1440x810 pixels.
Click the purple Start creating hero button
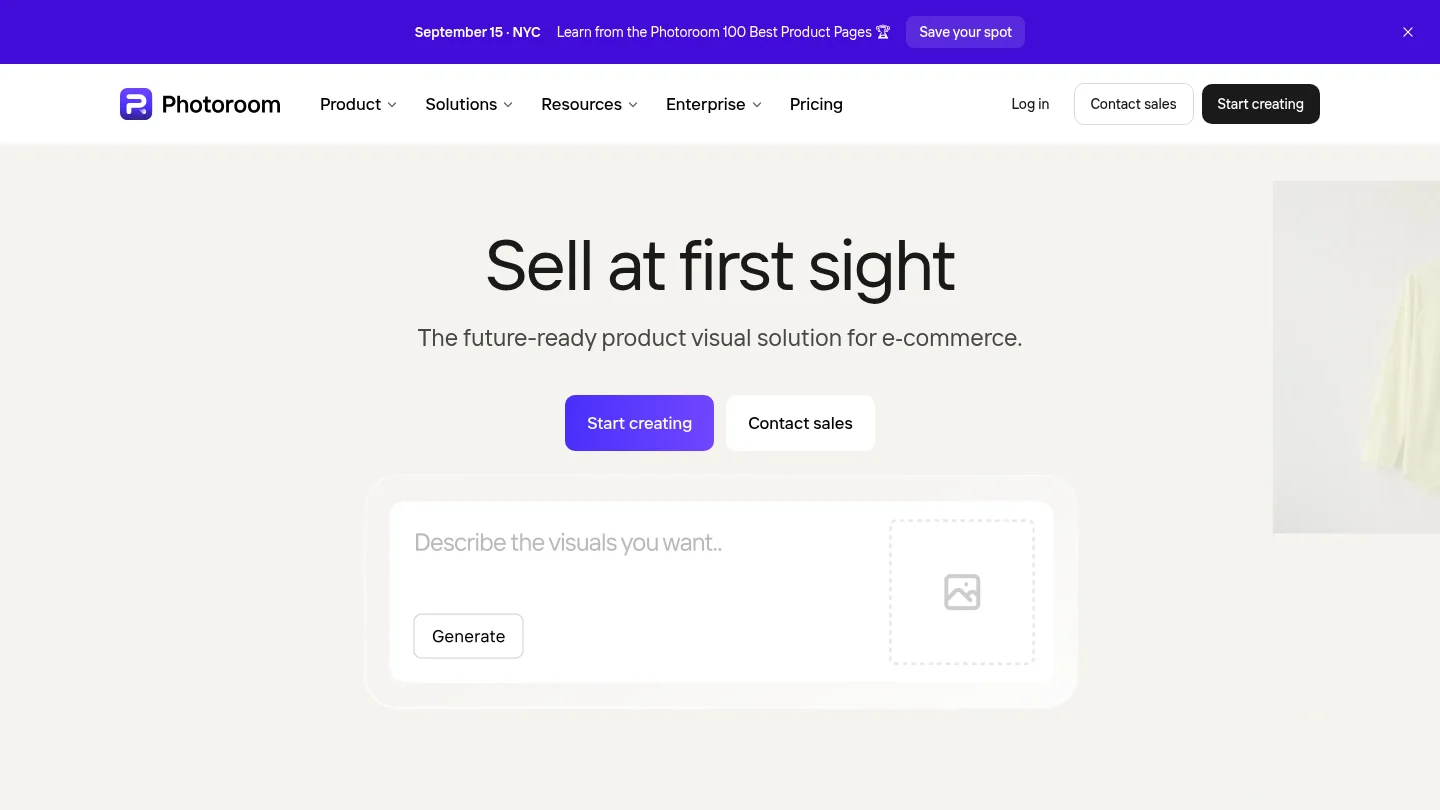pyautogui.click(x=639, y=423)
